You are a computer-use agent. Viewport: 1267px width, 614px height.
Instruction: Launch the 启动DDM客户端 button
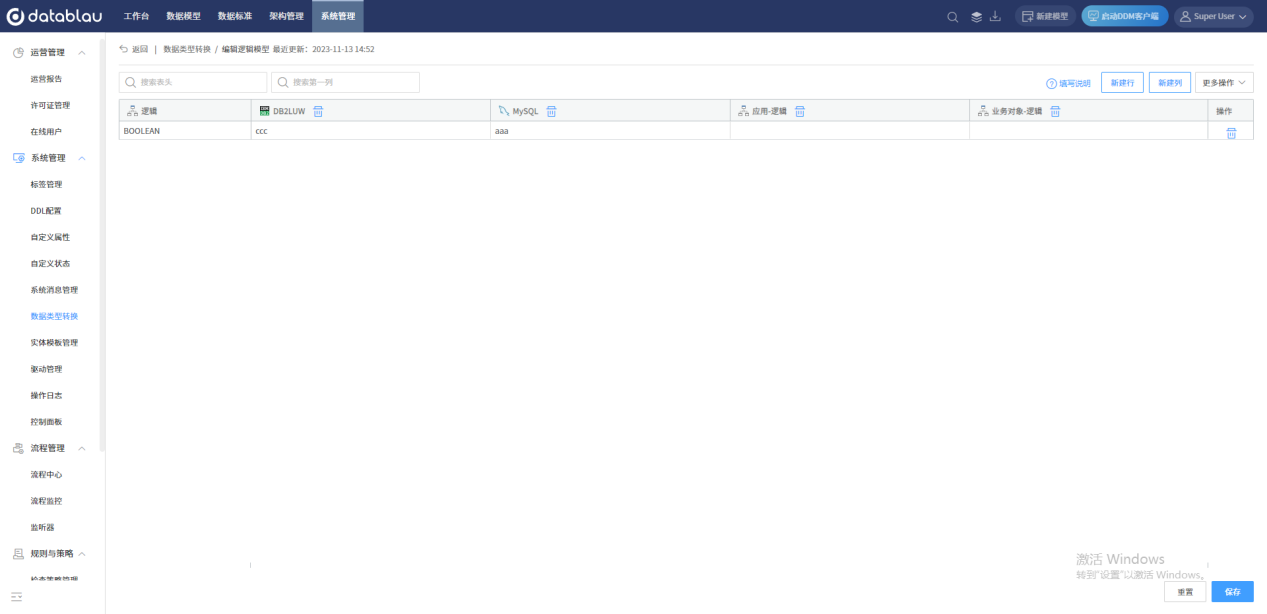(1124, 16)
